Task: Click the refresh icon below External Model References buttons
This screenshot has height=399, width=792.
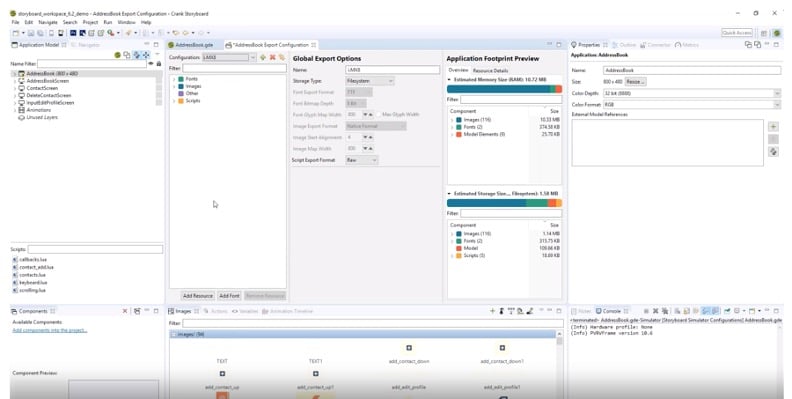Action: coord(773,152)
